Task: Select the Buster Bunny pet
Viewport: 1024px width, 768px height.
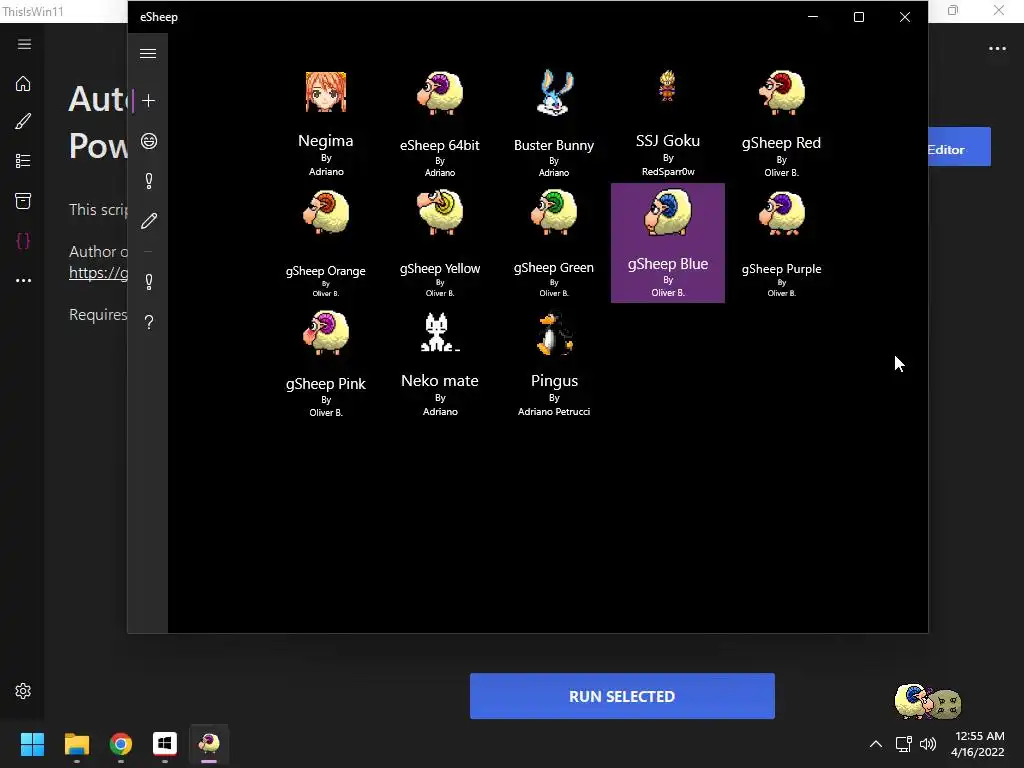Action: pos(554,123)
